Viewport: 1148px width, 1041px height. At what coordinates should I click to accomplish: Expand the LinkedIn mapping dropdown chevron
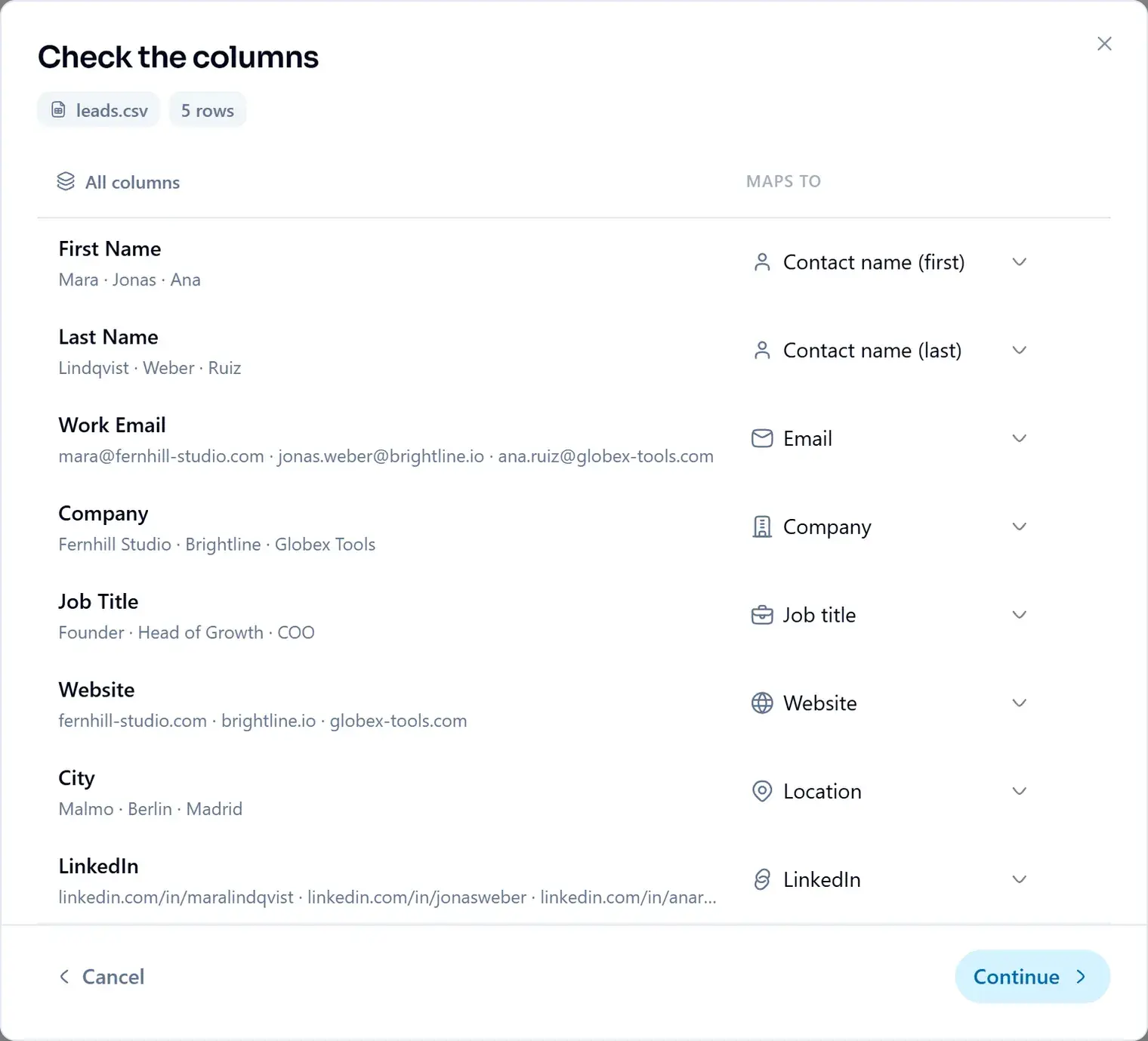1020,879
